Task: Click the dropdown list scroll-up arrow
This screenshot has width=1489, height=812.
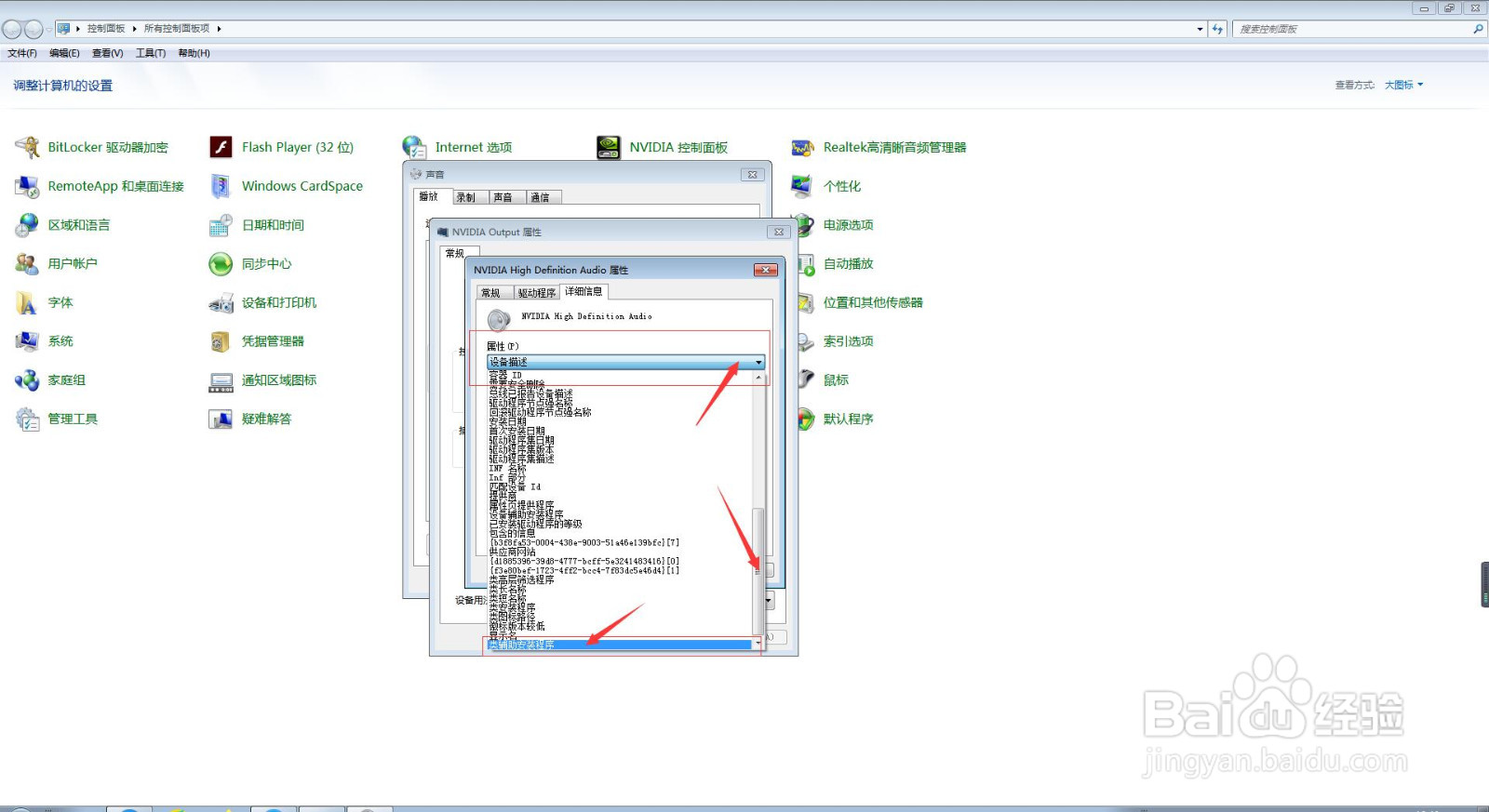Action: (758, 377)
